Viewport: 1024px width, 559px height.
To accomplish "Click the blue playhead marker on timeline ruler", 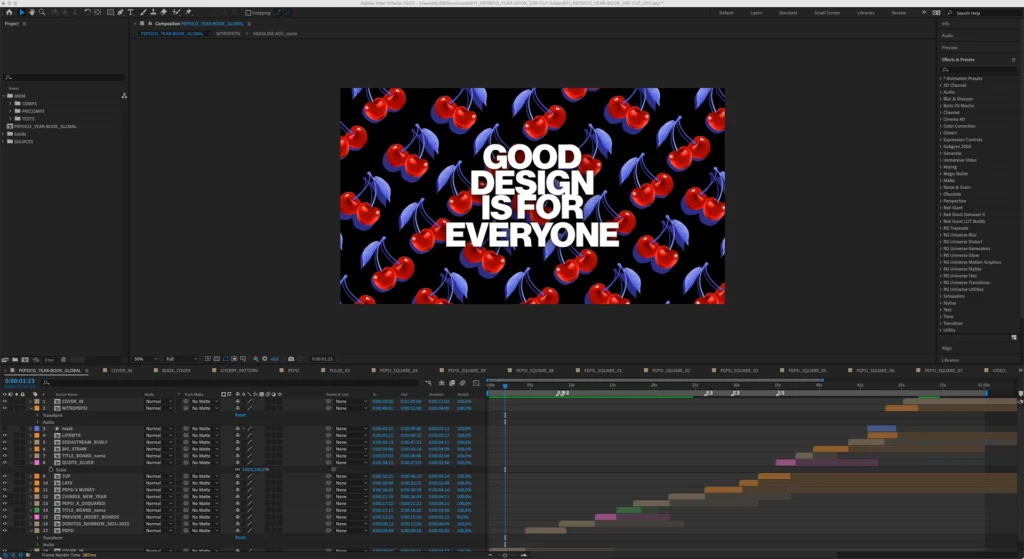I will pyautogui.click(x=505, y=387).
